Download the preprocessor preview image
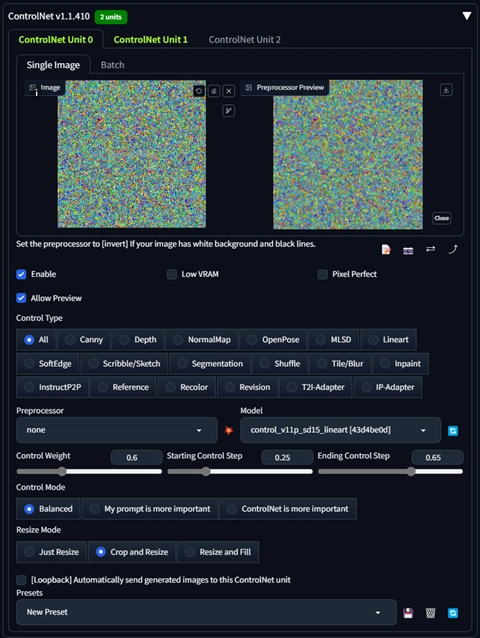The image size is (480, 638). pyautogui.click(x=446, y=90)
